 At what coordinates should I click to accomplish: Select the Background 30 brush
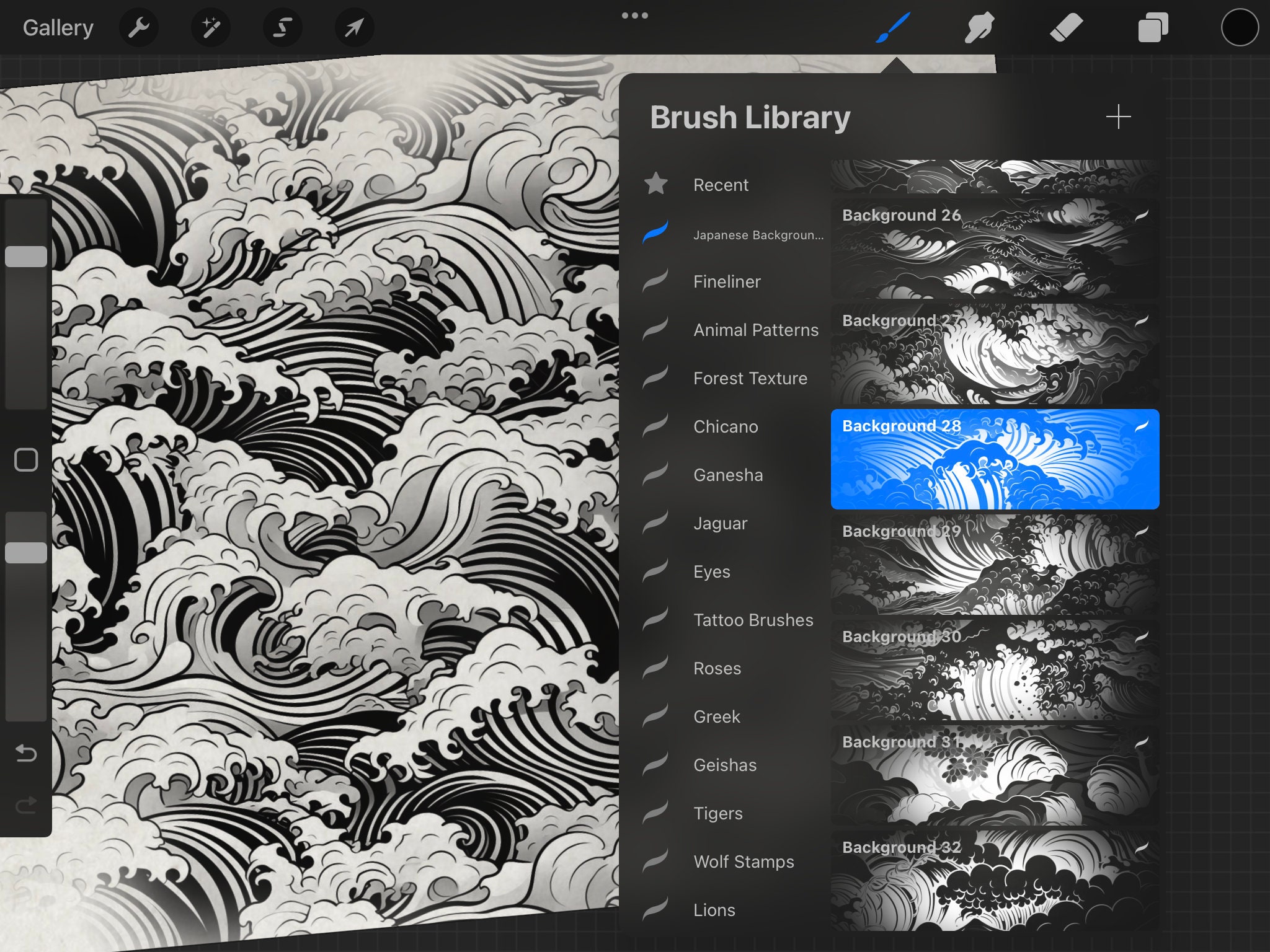point(995,670)
